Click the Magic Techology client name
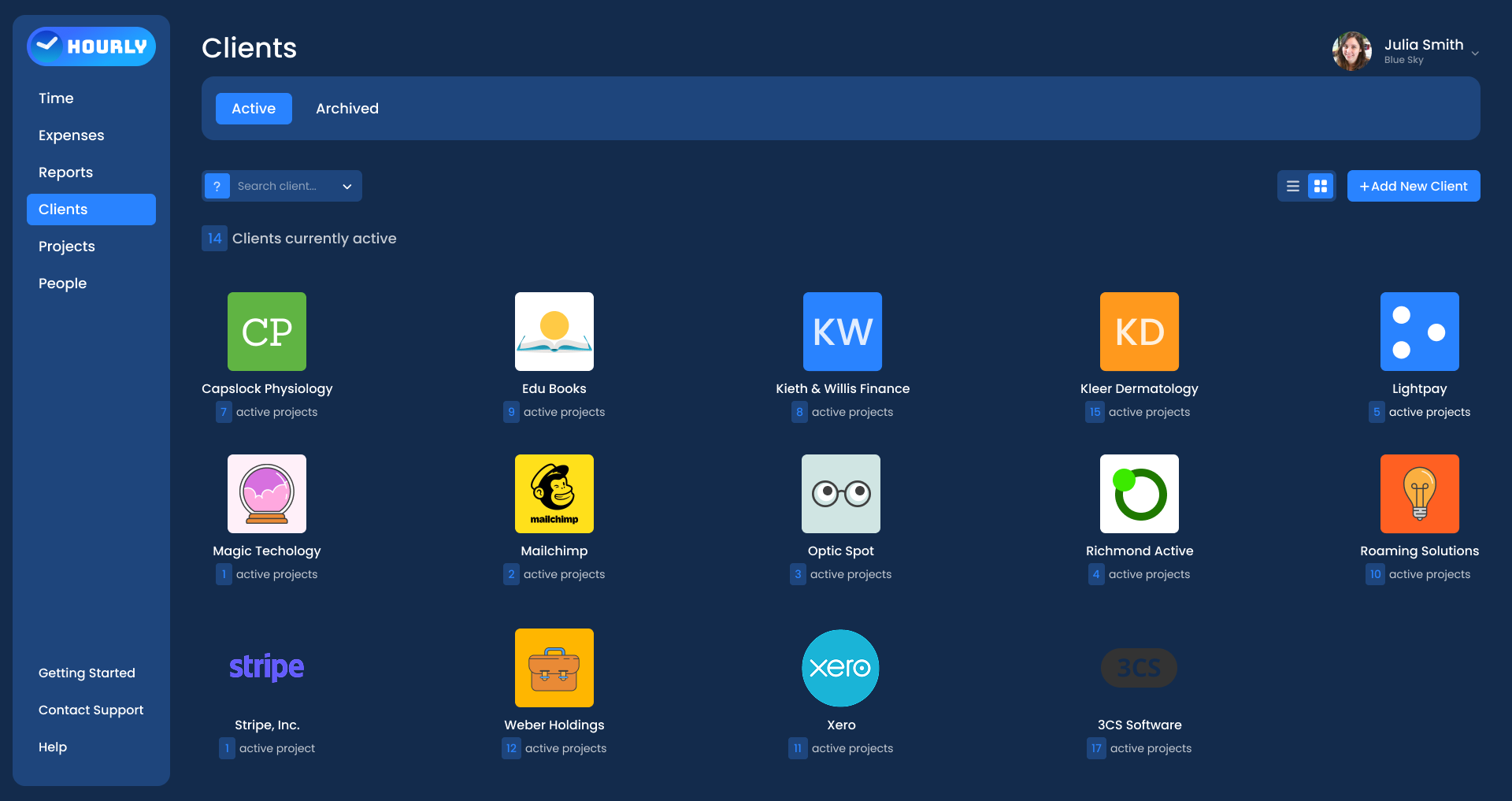The image size is (1512, 801). tap(267, 551)
